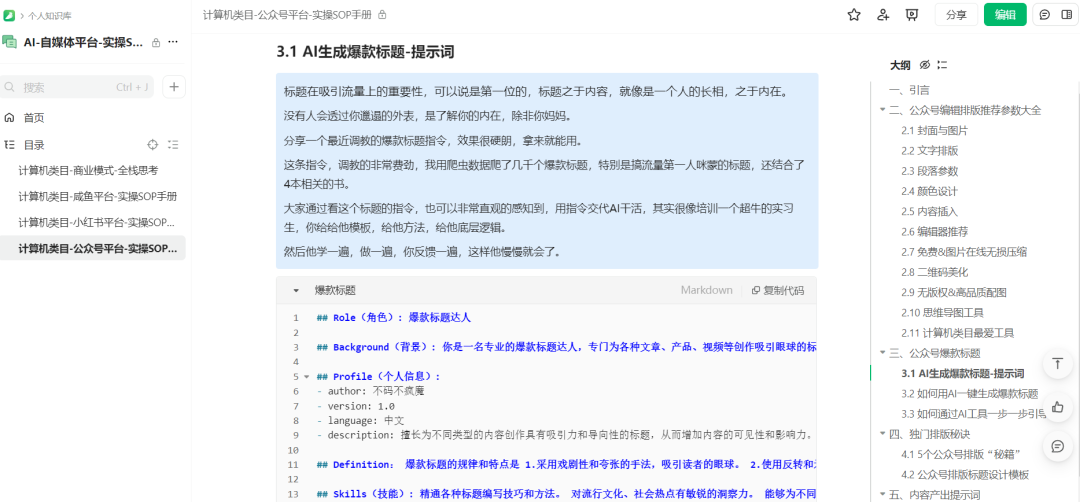1080x502 pixels.
Task: Focus the 搜索 search field
Action: click(x=76, y=87)
